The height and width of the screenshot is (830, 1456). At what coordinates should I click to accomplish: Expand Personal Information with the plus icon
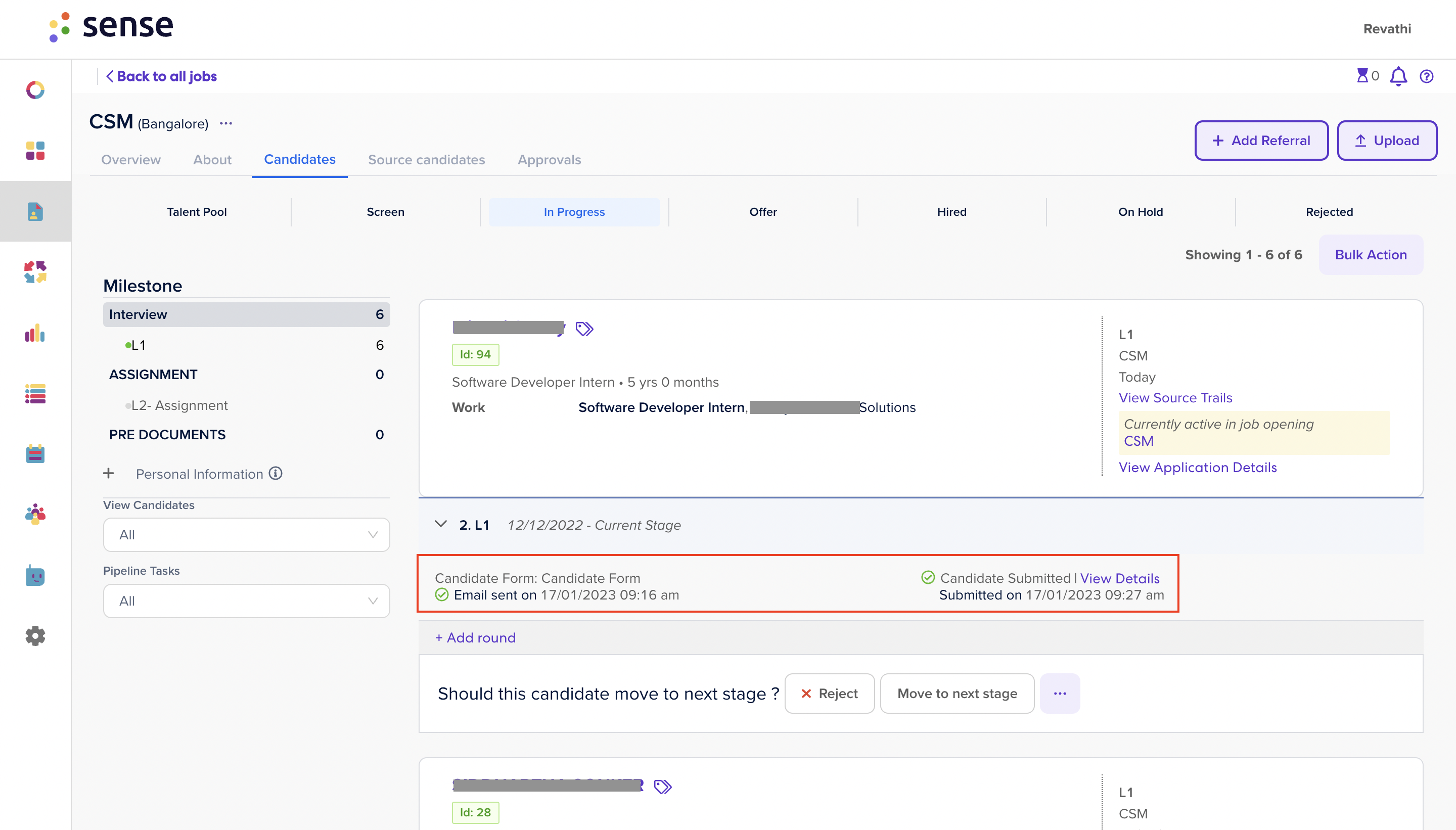(x=109, y=473)
